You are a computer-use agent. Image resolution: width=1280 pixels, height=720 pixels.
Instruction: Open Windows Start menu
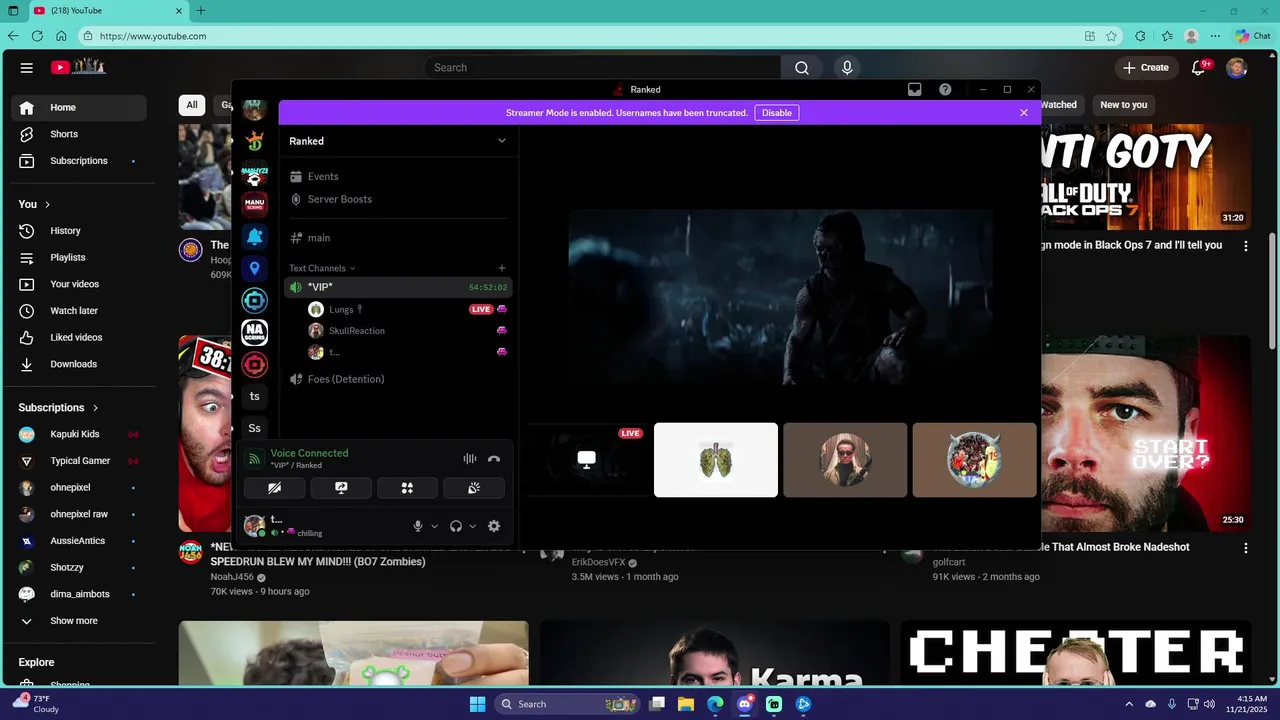click(x=477, y=704)
